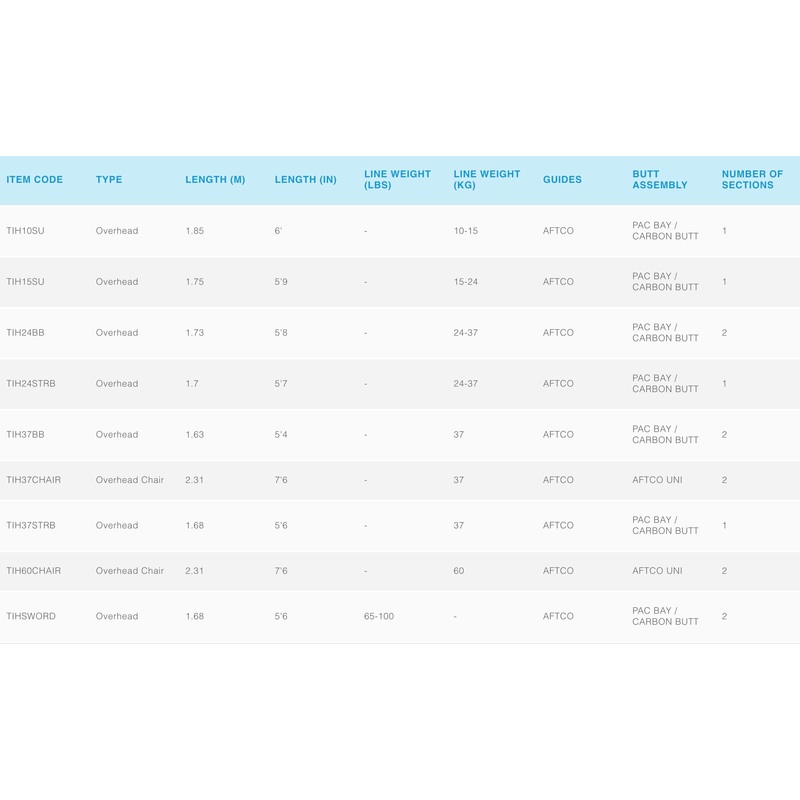
Task: Select the LENGTH (M) column header
Action: tap(215, 180)
